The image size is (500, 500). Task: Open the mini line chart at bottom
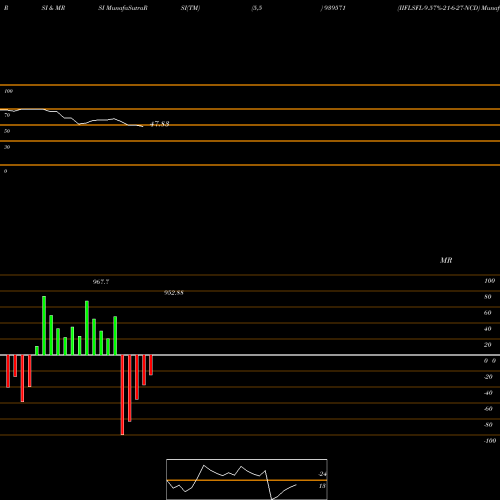(x=247, y=479)
